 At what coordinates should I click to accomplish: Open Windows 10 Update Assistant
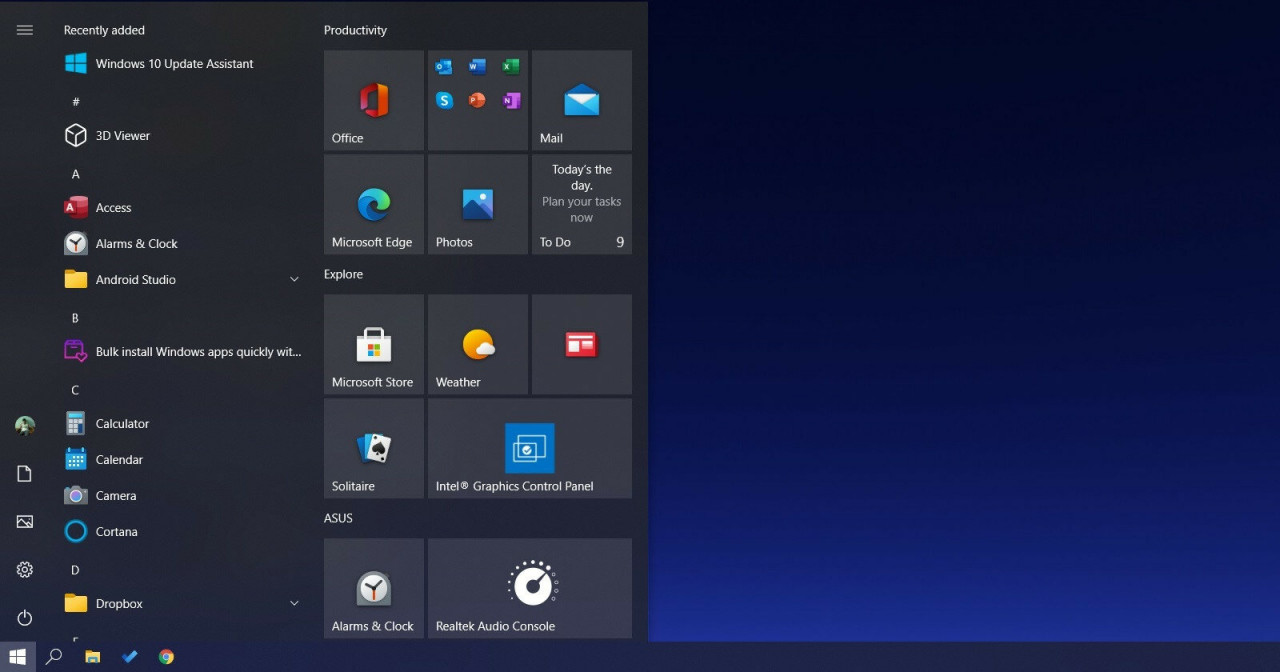[174, 64]
